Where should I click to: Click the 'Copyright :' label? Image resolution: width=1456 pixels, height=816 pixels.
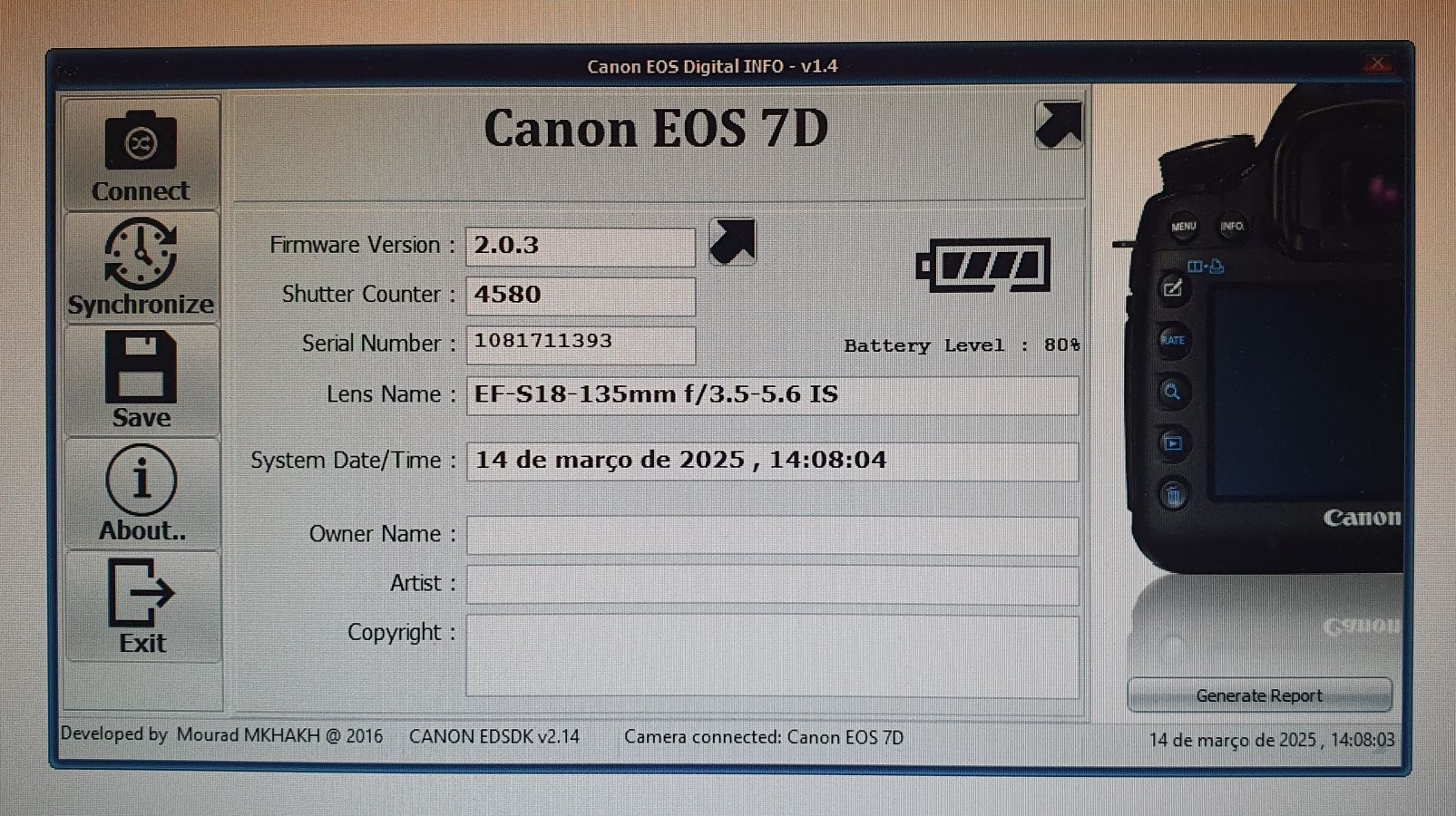click(x=401, y=633)
